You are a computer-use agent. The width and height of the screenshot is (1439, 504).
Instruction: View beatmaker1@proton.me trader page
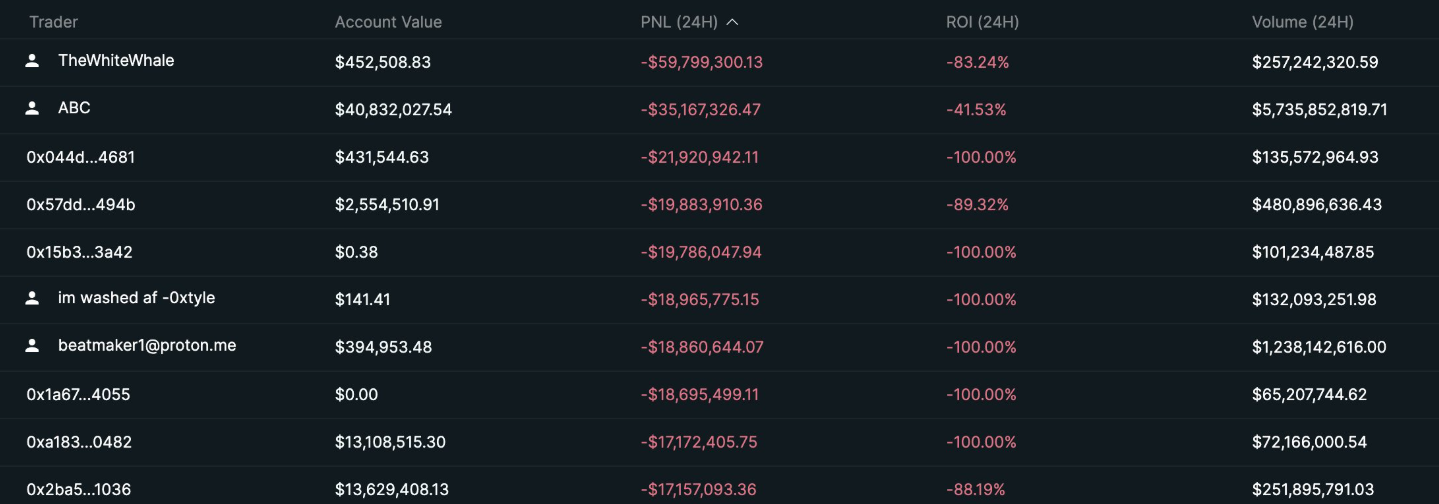[x=147, y=346]
